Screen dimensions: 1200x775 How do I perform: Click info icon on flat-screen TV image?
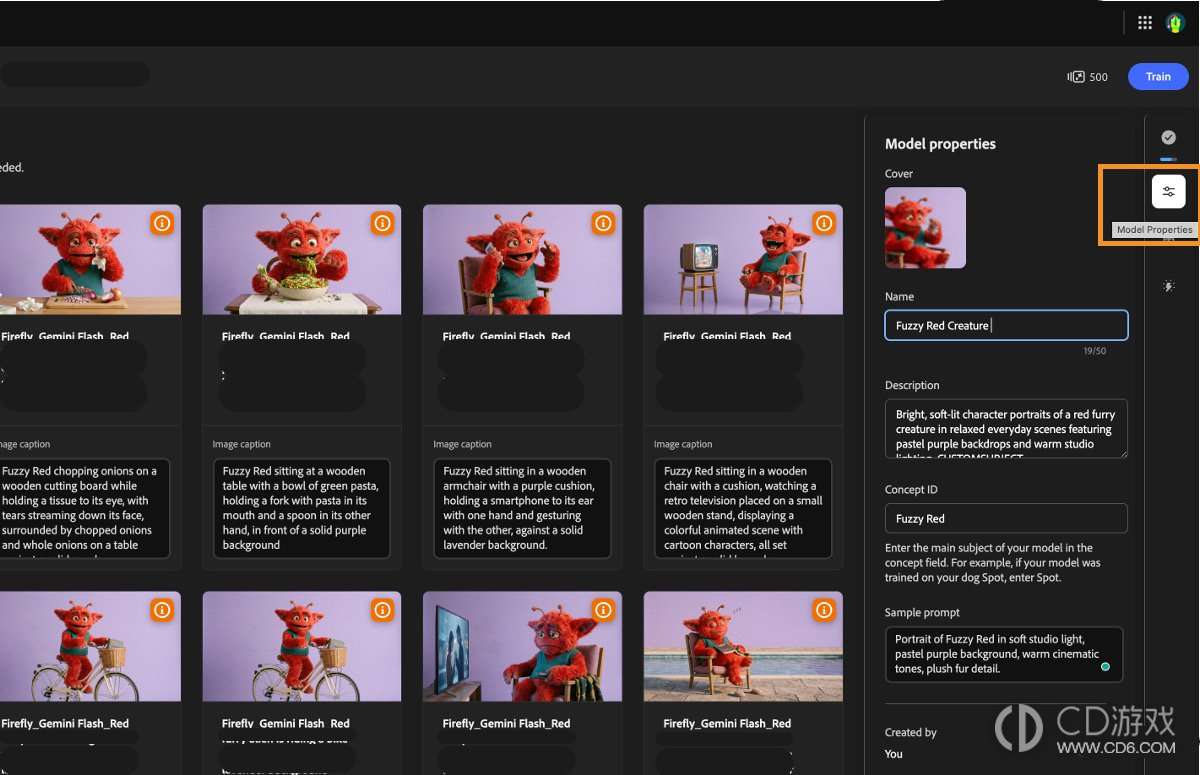tap(603, 610)
